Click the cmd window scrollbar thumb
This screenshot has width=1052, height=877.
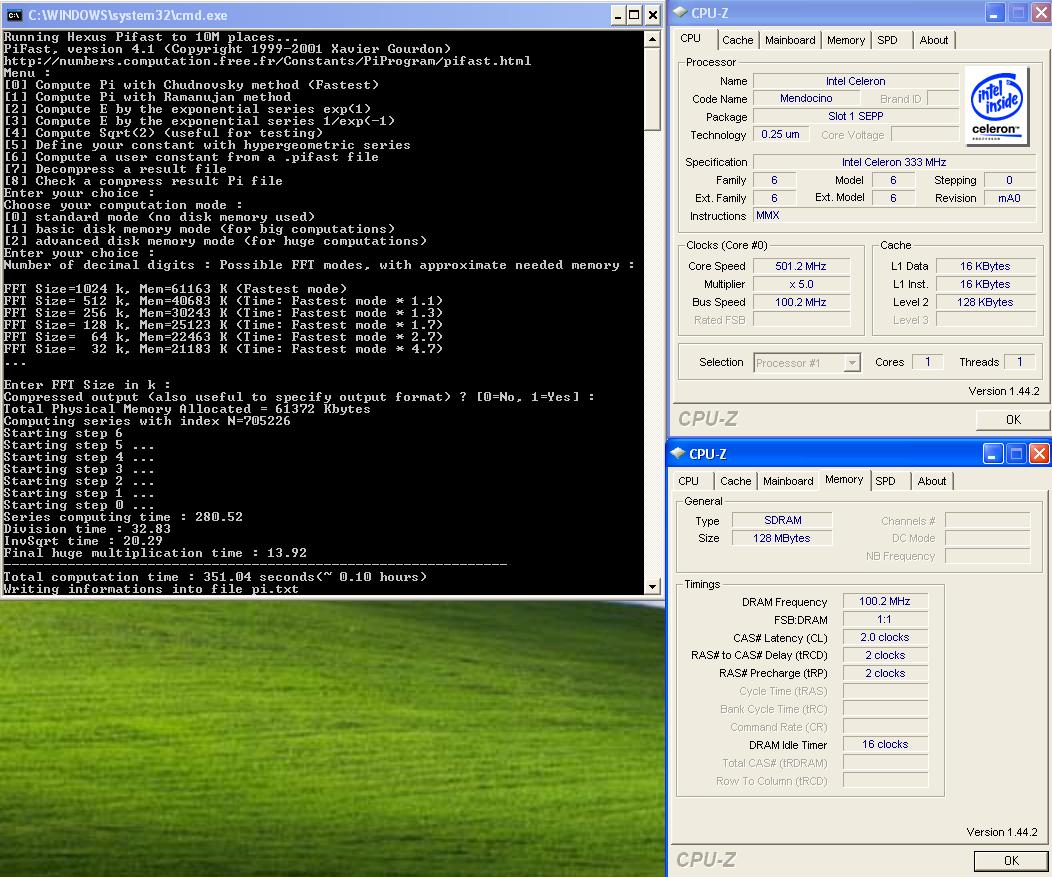pyautogui.click(x=652, y=89)
